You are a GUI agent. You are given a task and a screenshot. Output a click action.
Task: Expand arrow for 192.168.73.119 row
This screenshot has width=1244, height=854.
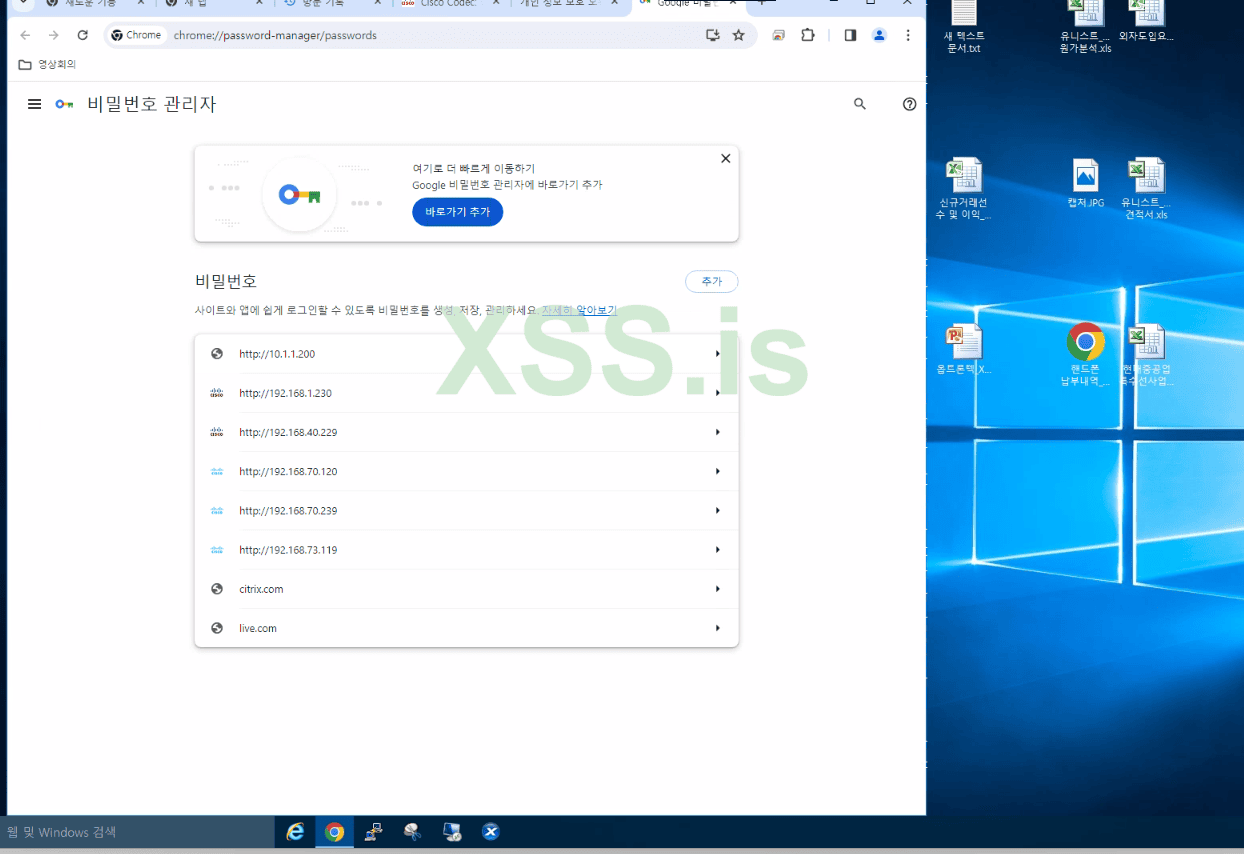pos(718,550)
